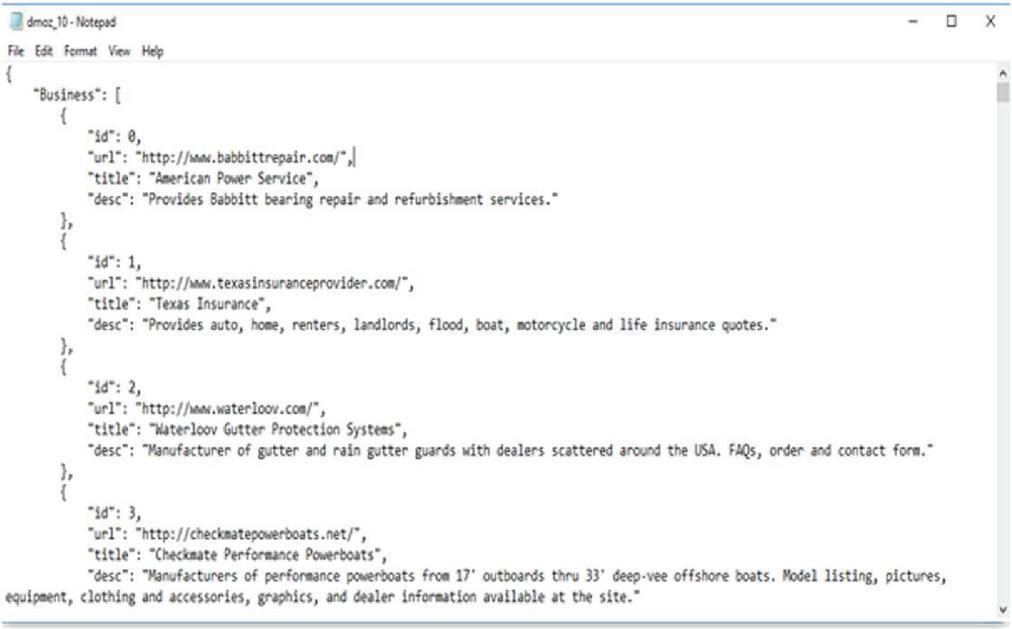Open the View menu
This screenshot has height=629, width=1012.
119,51
